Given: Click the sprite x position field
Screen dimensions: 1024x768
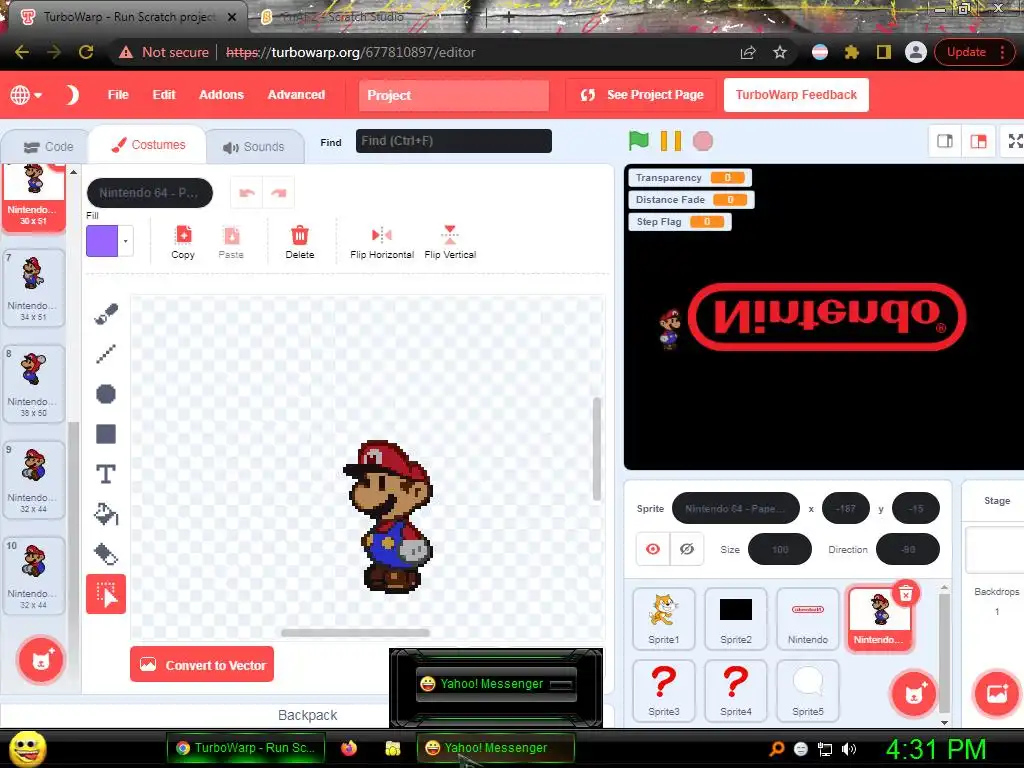Looking at the screenshot, I should pyautogui.click(x=846, y=508).
